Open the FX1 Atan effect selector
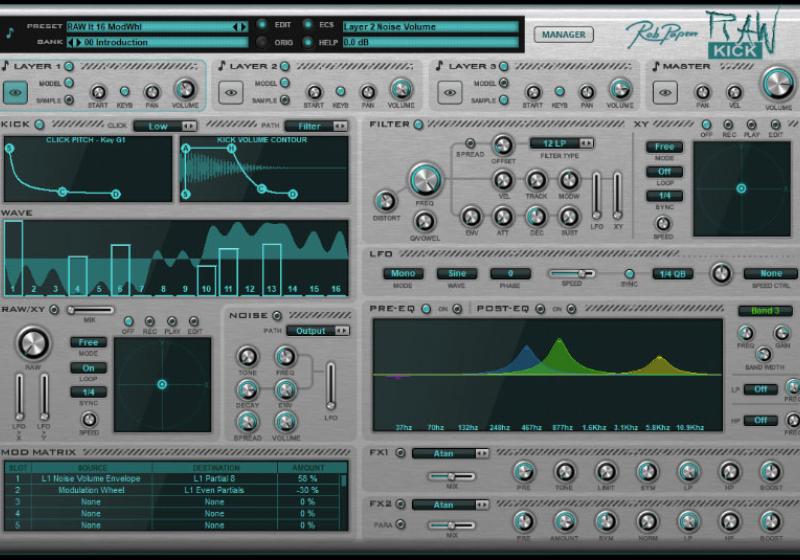Image resolution: width=800 pixels, height=560 pixels. click(x=451, y=453)
